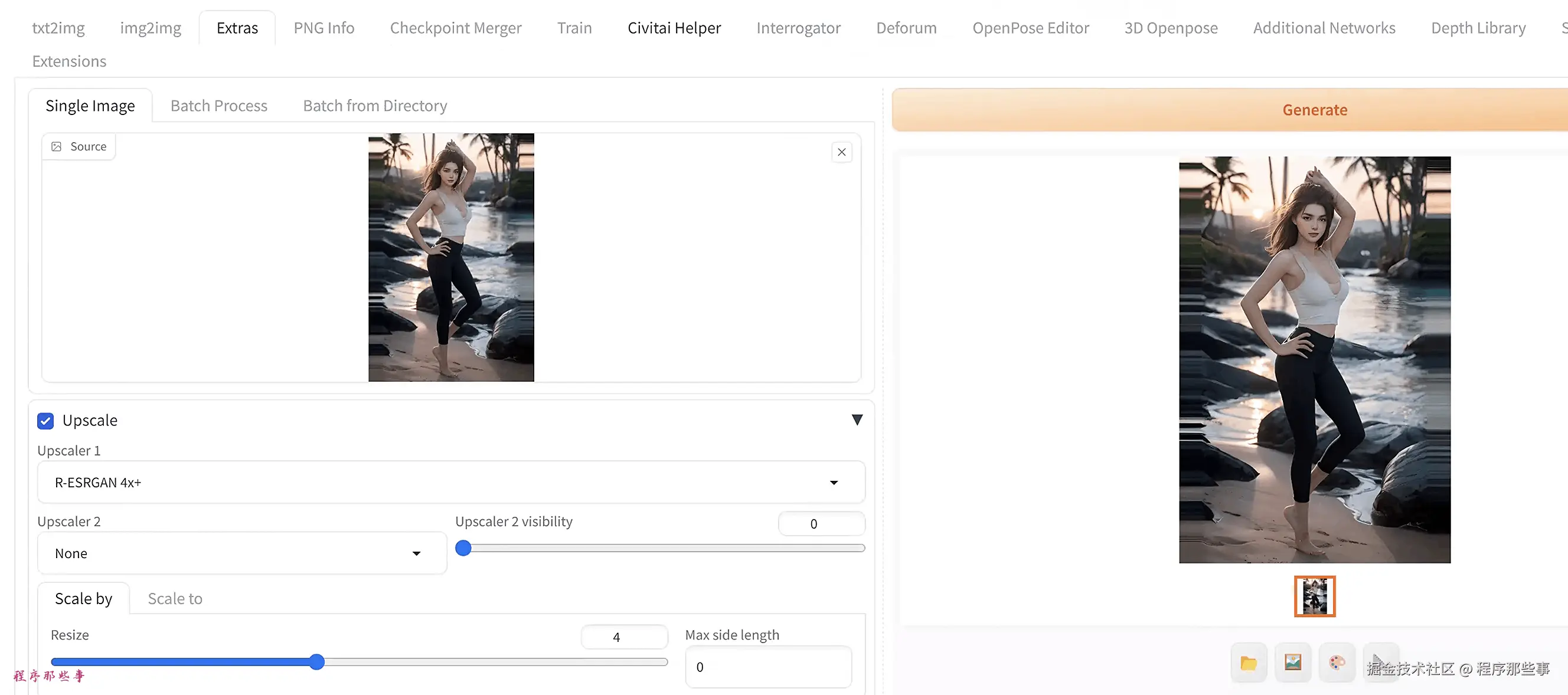1568x695 pixels.
Task: Remove source image with the X icon
Action: tap(841, 152)
